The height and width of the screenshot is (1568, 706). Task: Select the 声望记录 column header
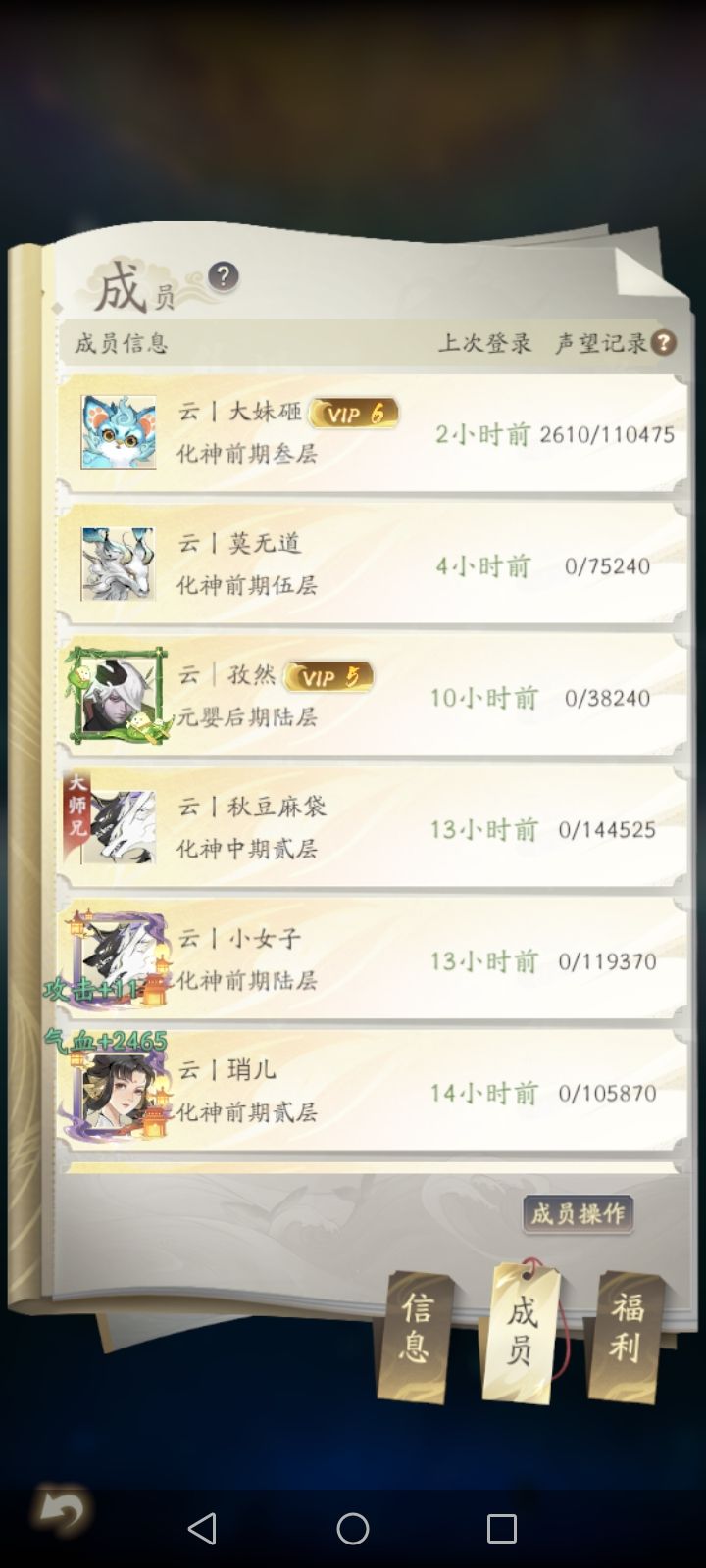[x=601, y=342]
